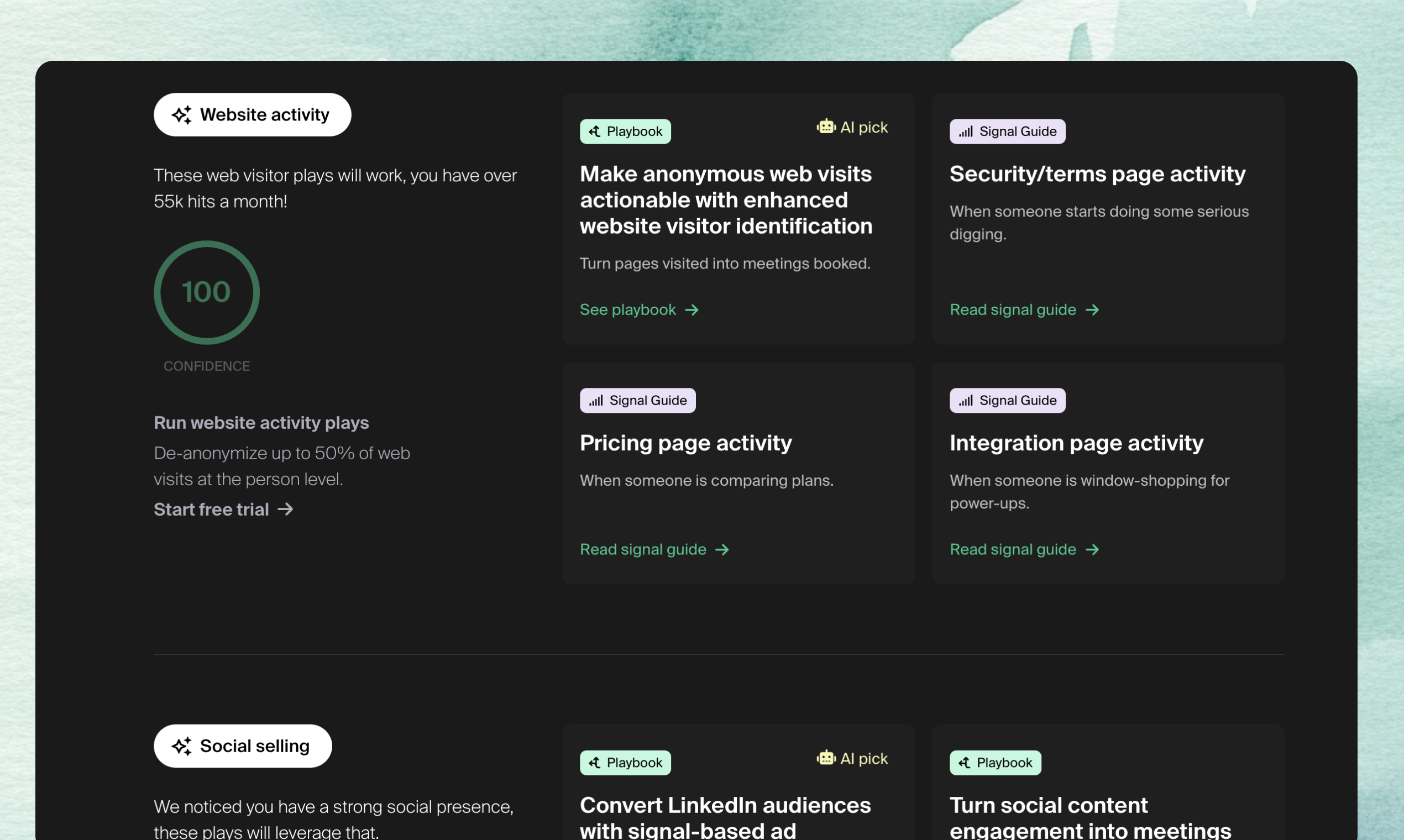The height and width of the screenshot is (840, 1404).
Task: Select the Website activity category pill
Action: pyautogui.click(x=253, y=115)
